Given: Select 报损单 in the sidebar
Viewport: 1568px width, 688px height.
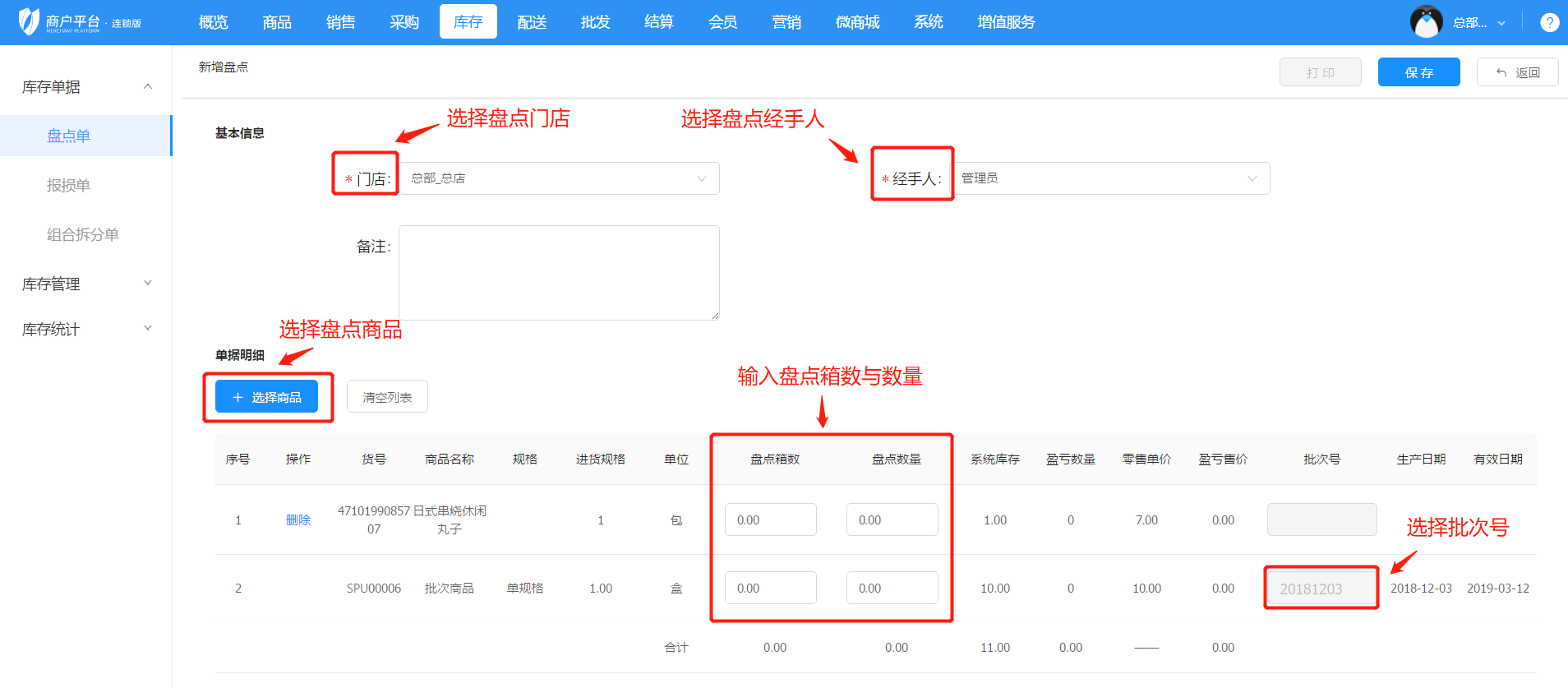Looking at the screenshot, I should (68, 185).
